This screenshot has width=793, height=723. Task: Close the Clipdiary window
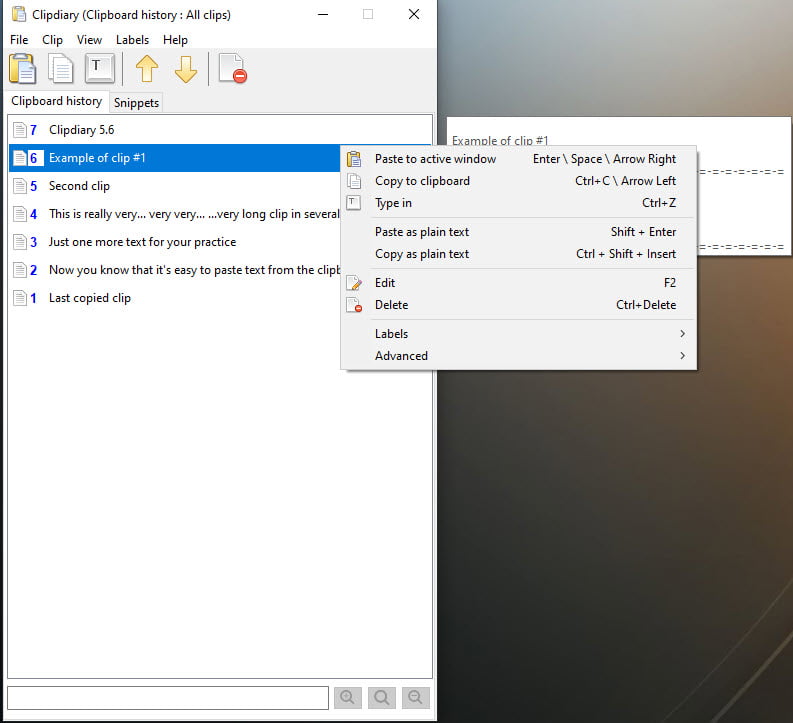point(414,14)
